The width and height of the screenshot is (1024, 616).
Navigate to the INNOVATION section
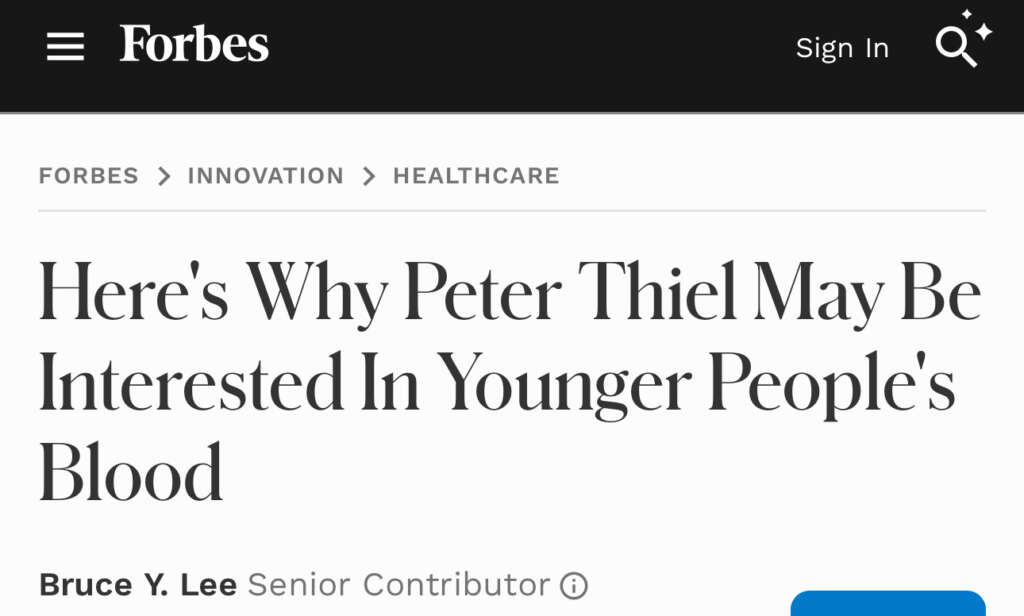point(265,175)
